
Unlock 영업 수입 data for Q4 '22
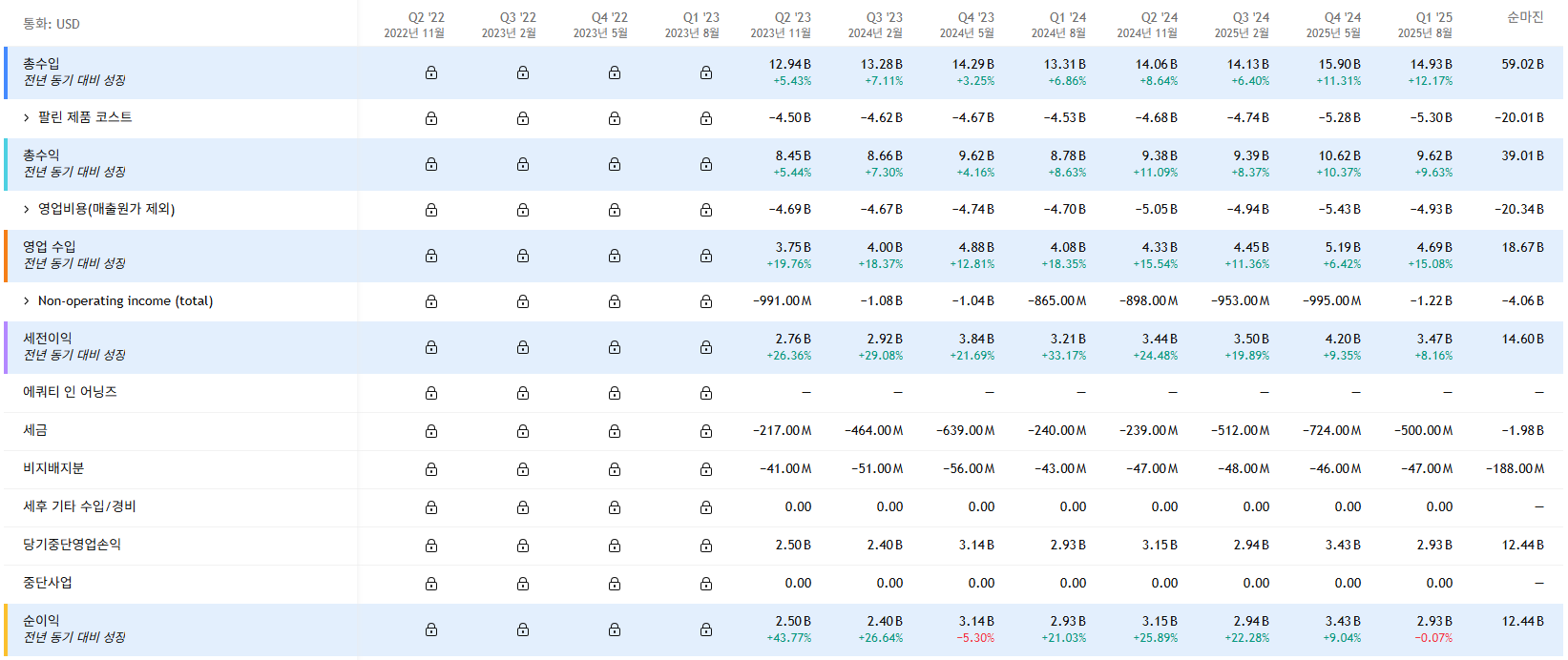point(615,256)
